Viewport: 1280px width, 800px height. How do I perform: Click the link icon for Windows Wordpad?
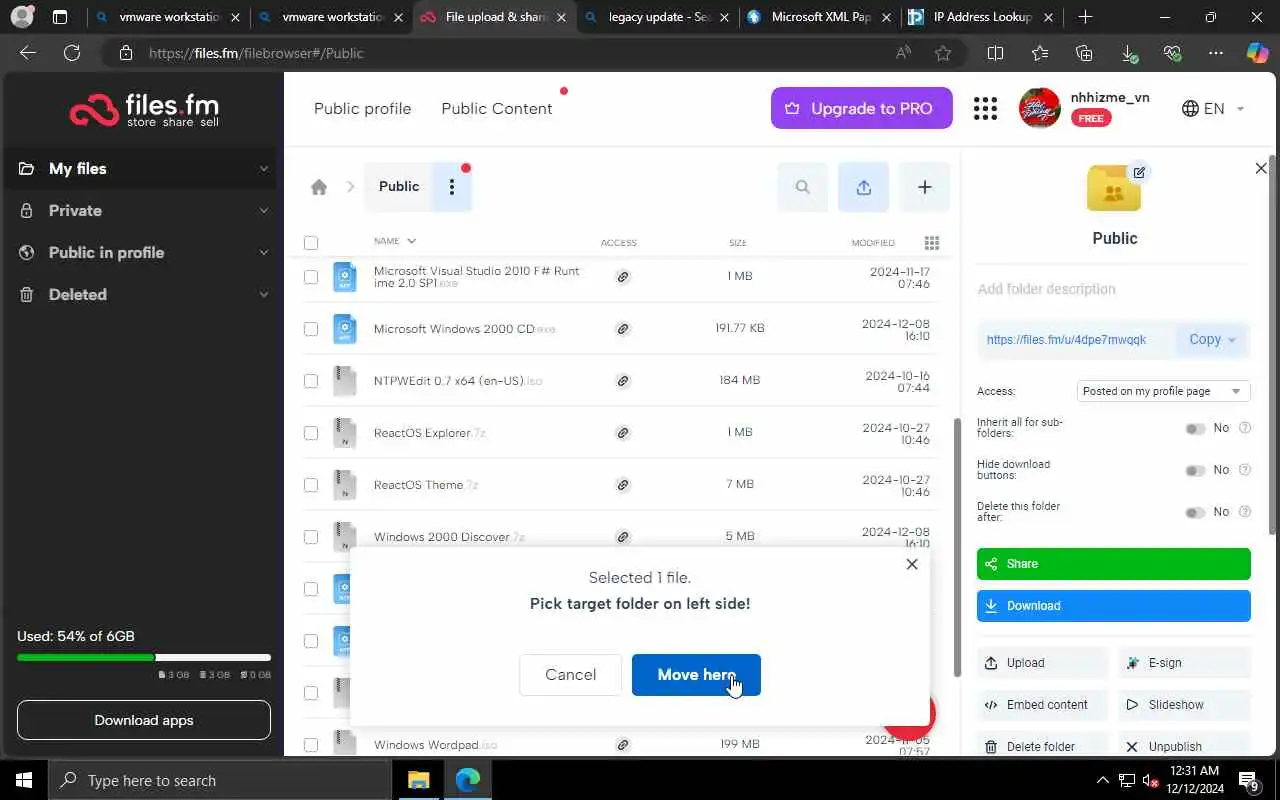(623, 745)
